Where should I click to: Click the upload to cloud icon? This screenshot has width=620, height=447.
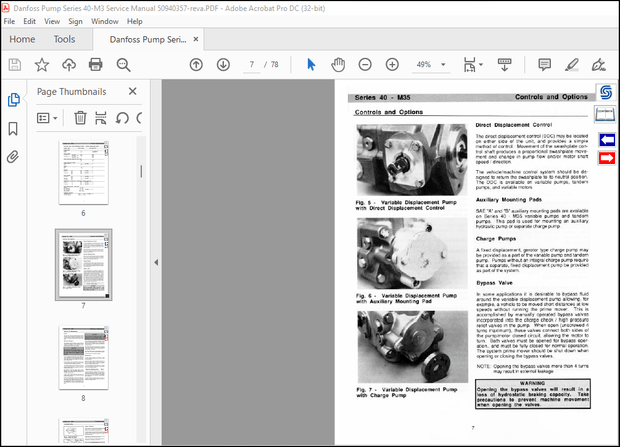pos(69,64)
